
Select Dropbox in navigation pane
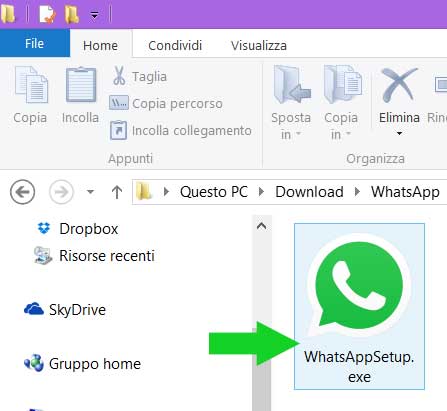coord(77,229)
